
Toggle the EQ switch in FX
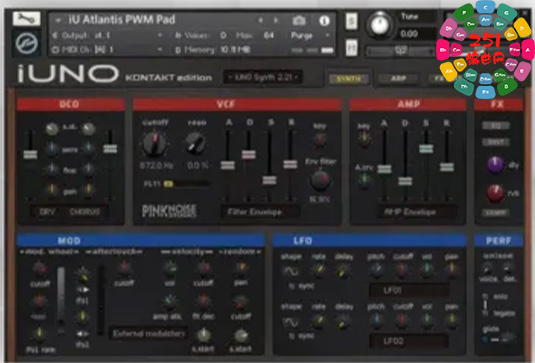coord(495,126)
